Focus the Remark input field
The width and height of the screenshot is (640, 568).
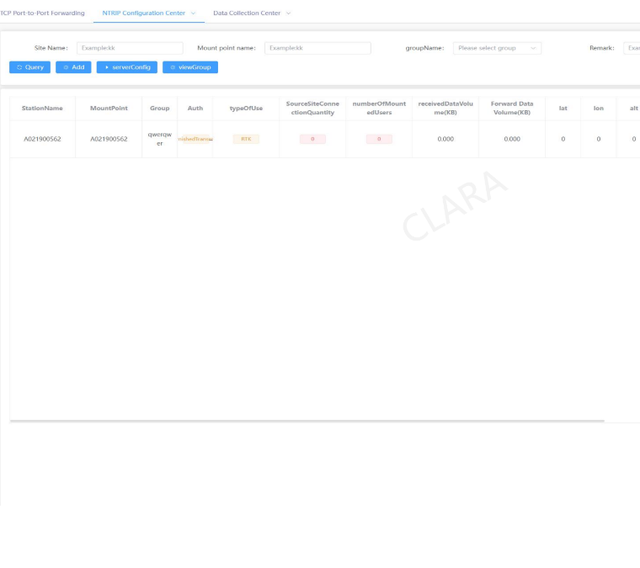tap(632, 48)
